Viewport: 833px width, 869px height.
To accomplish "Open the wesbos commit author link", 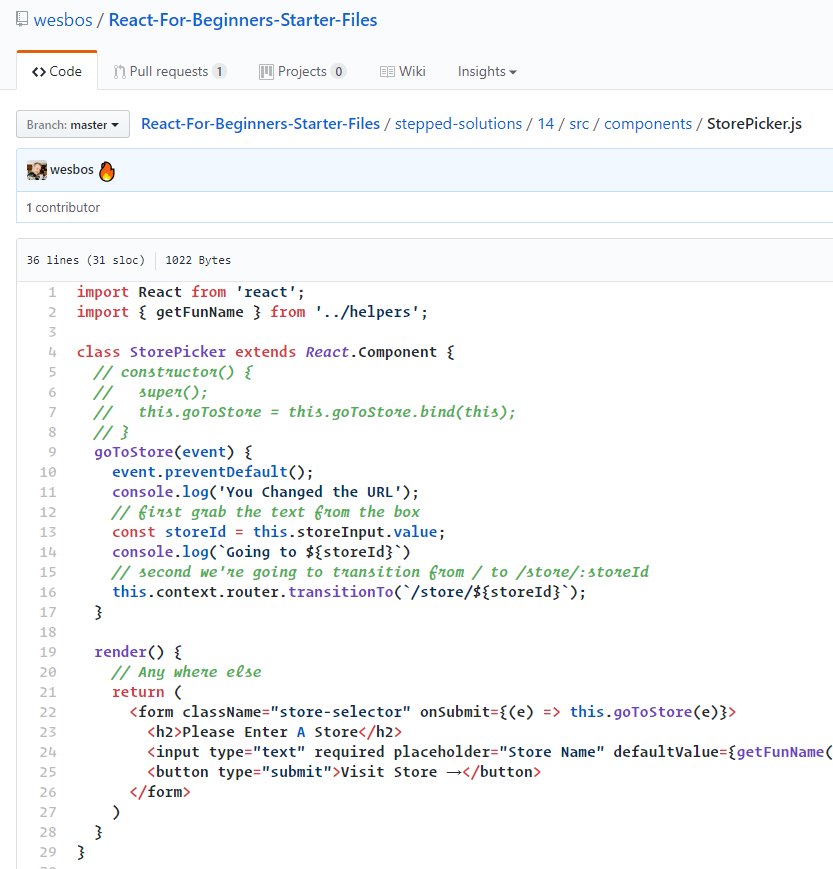I will point(71,170).
